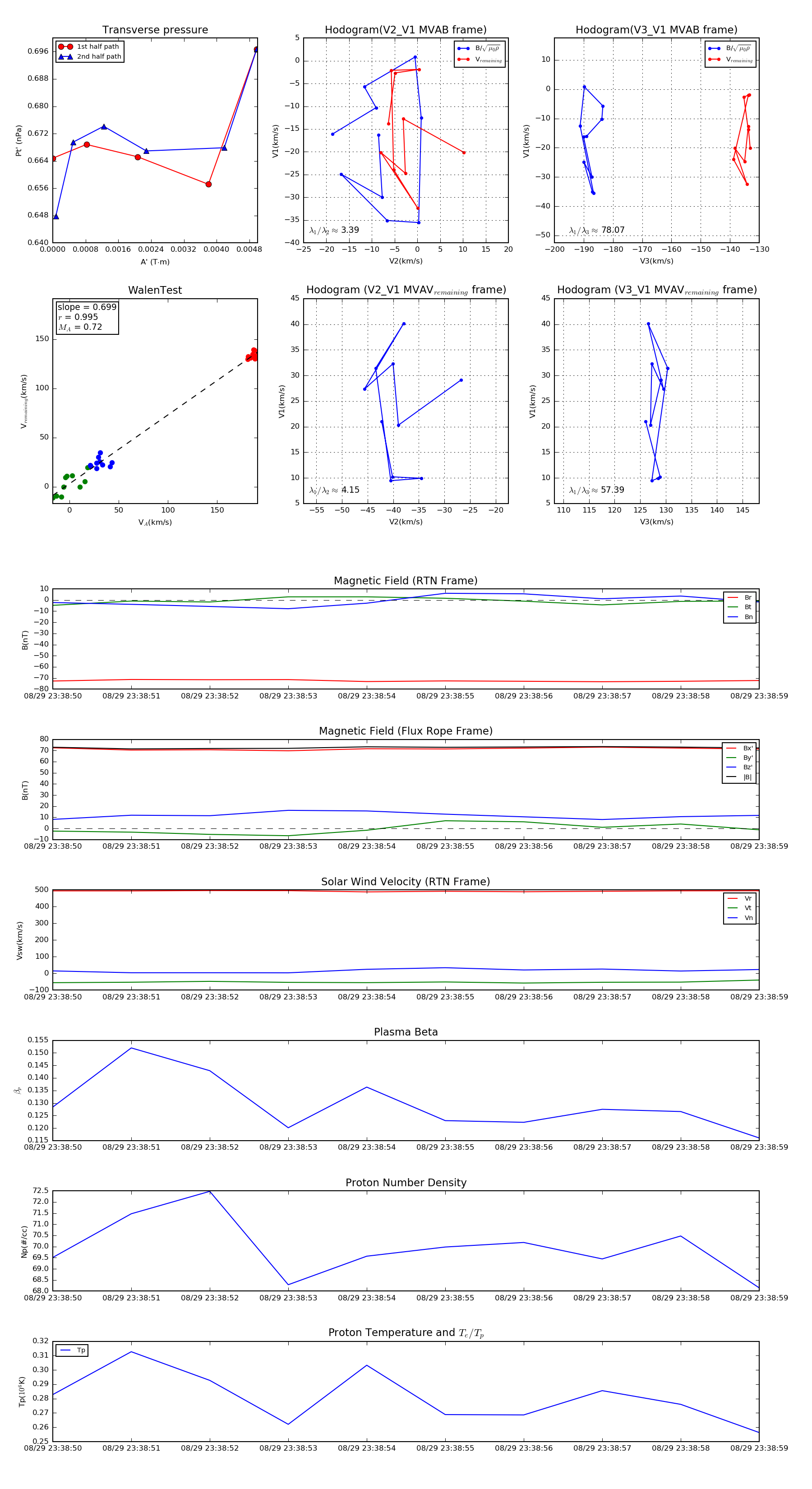Click the "A' (T·m)" x-axis label
The image size is (812, 1489).
pos(155,262)
